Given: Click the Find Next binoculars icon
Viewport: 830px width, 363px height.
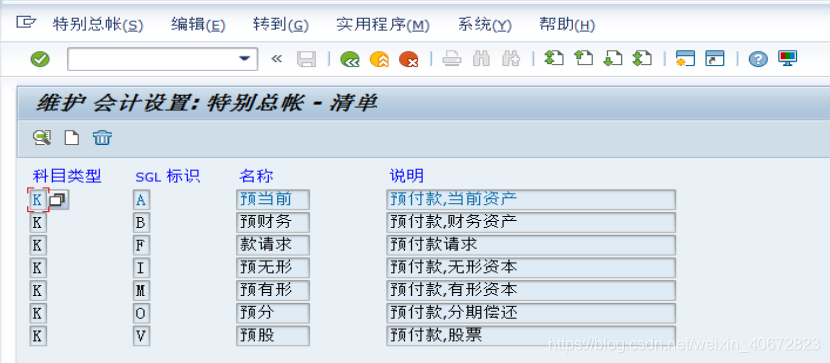Looking at the screenshot, I should [x=511, y=59].
